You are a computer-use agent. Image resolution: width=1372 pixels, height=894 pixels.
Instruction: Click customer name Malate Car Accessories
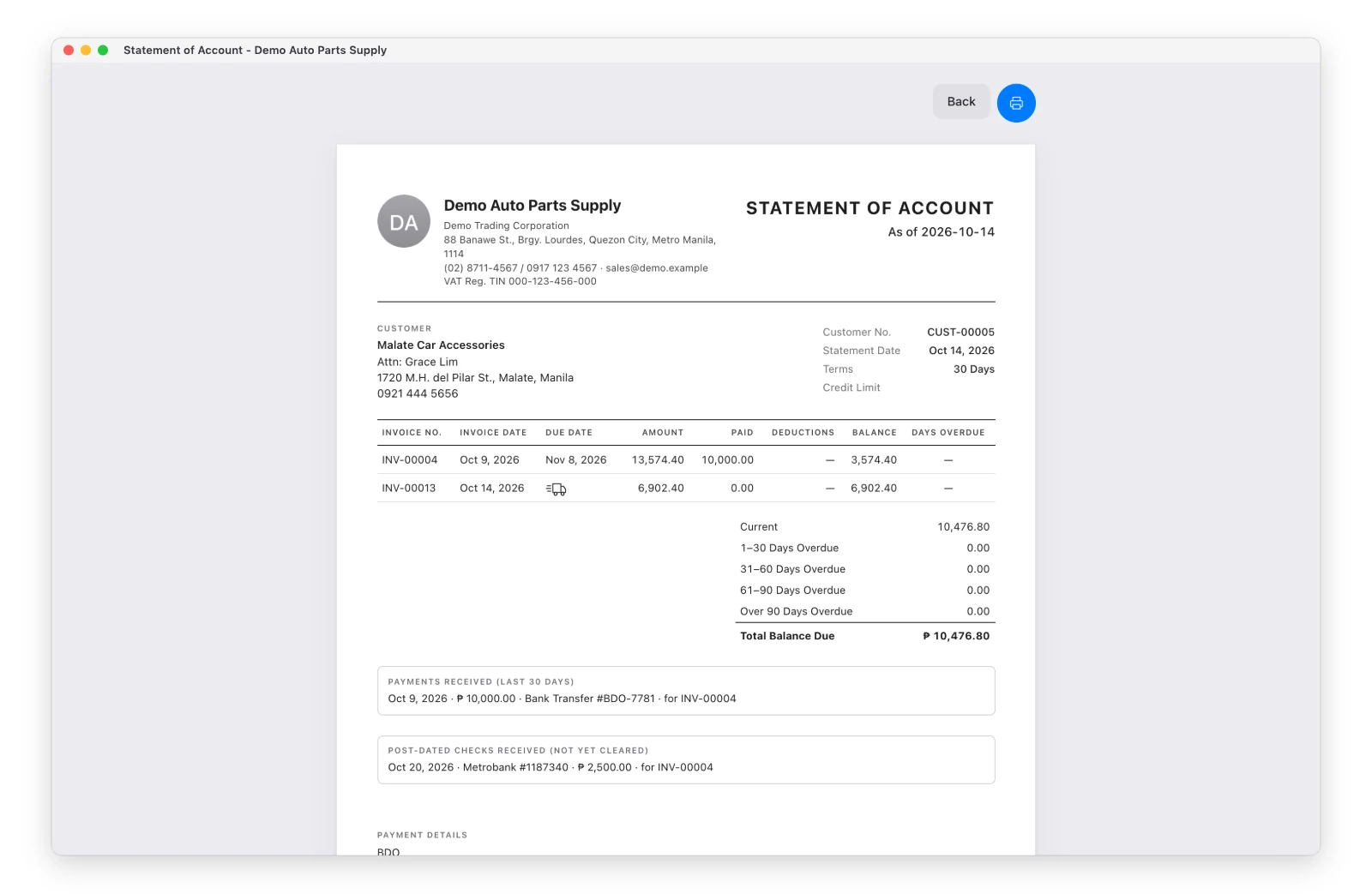pyautogui.click(x=441, y=345)
